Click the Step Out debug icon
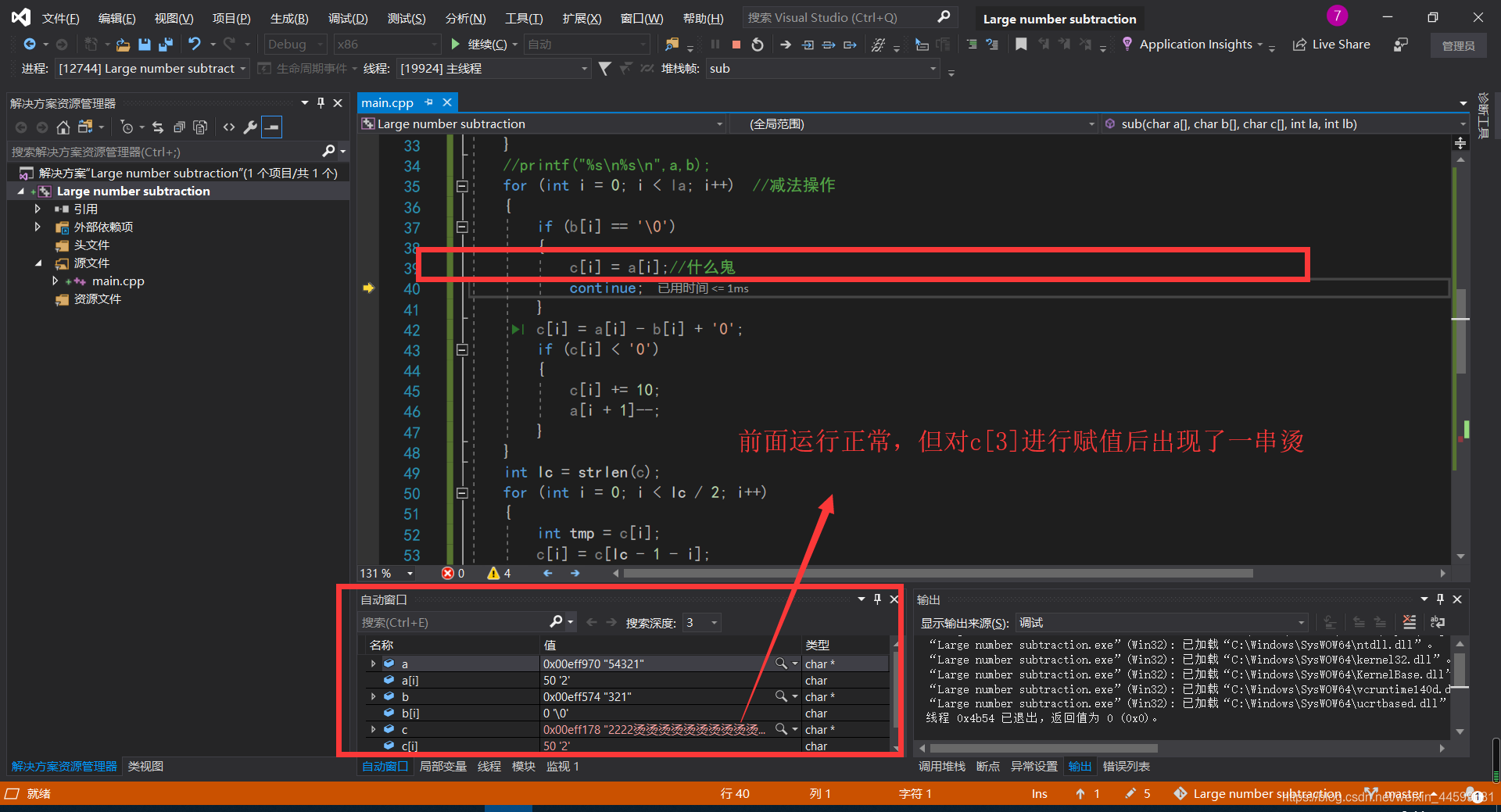 pyautogui.click(x=850, y=45)
